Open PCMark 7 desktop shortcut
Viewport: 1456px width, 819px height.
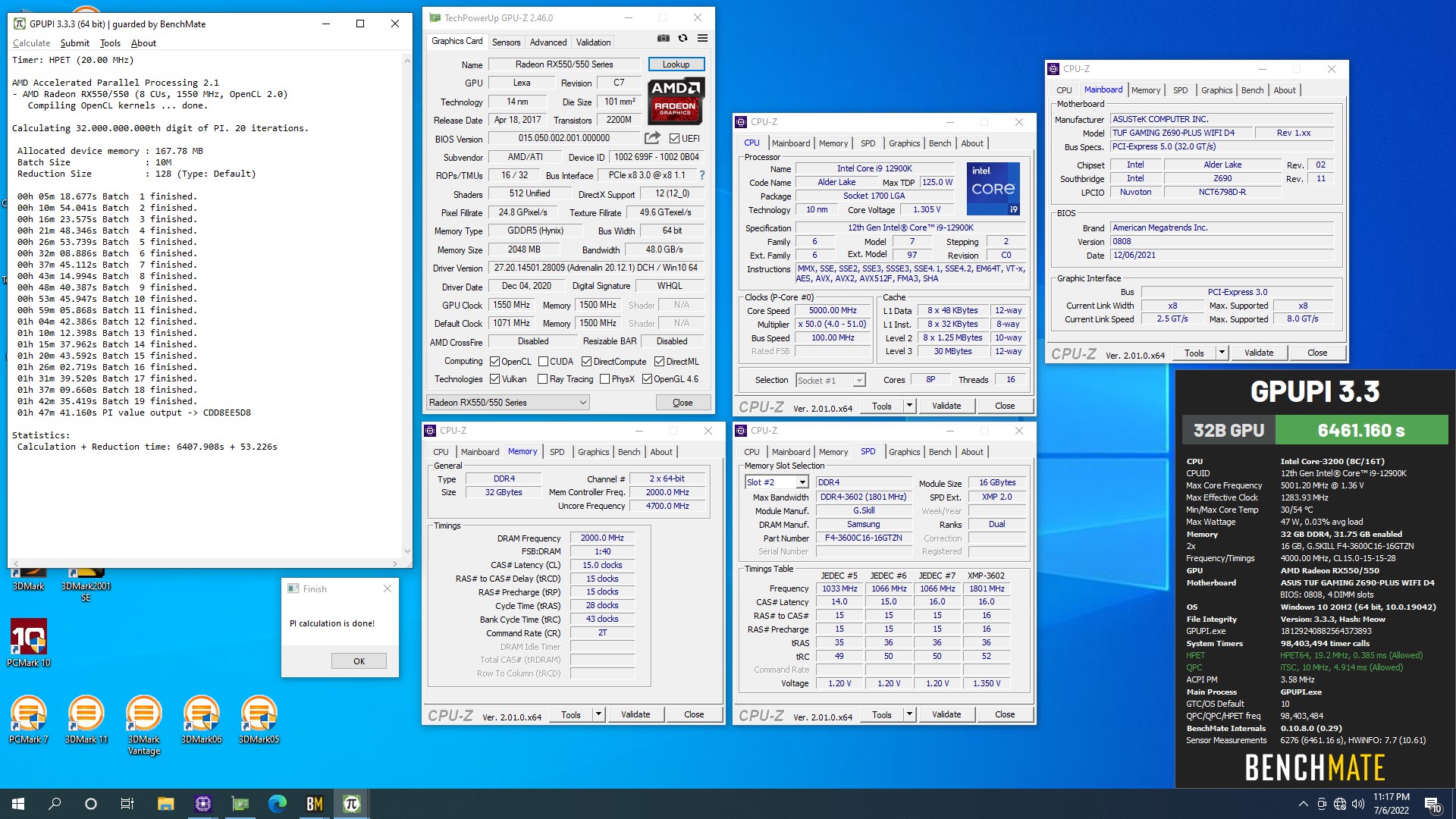point(29,720)
